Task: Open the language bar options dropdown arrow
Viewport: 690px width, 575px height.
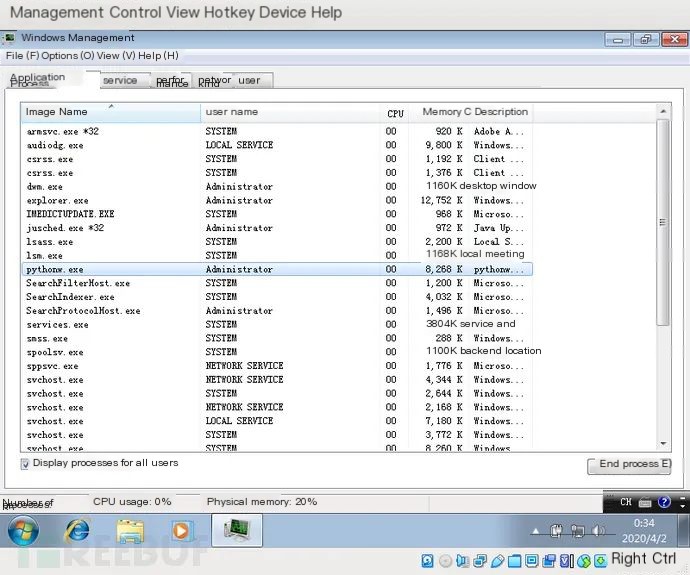Action: tap(682, 506)
